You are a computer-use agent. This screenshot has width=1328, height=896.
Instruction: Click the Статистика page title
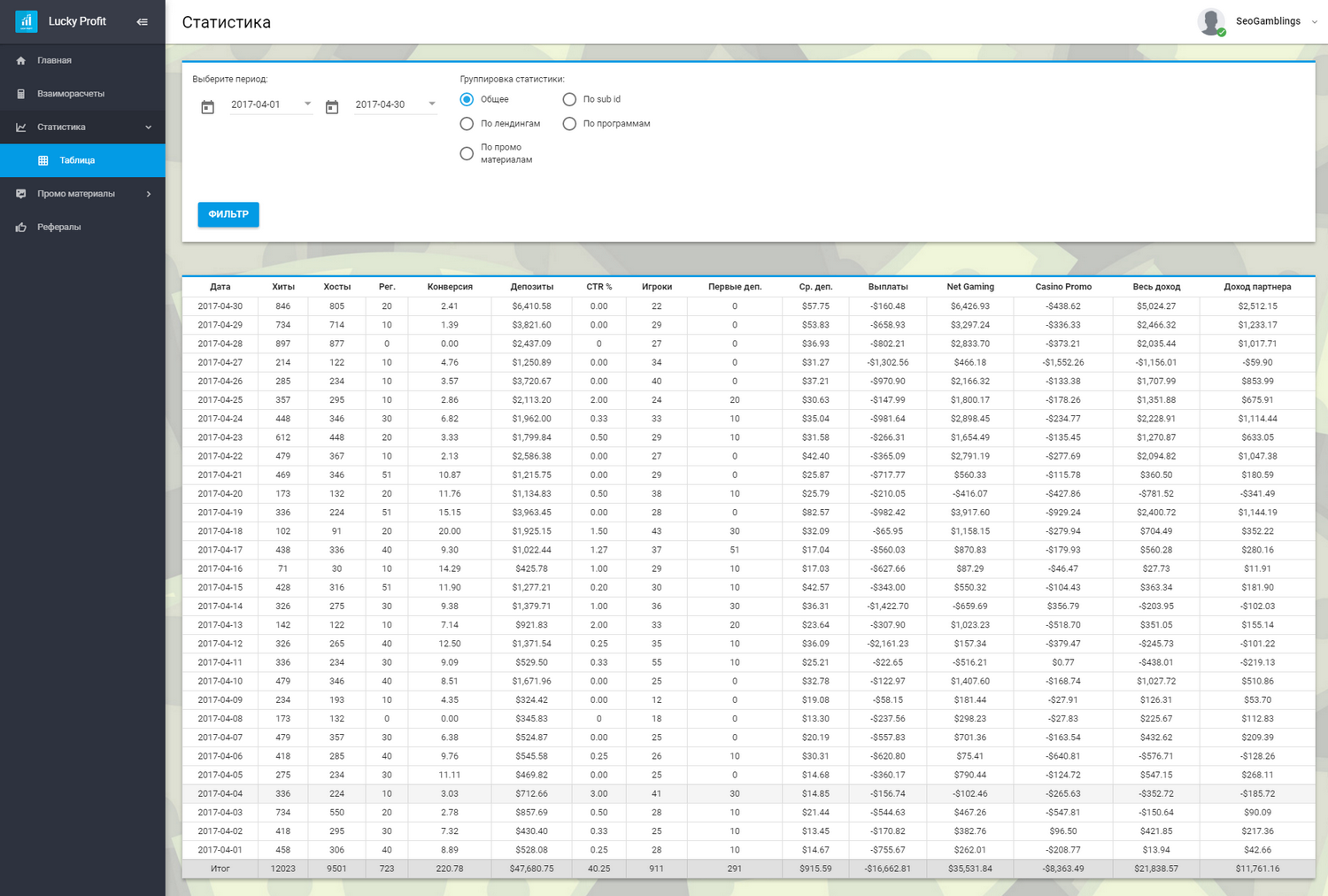(x=227, y=22)
